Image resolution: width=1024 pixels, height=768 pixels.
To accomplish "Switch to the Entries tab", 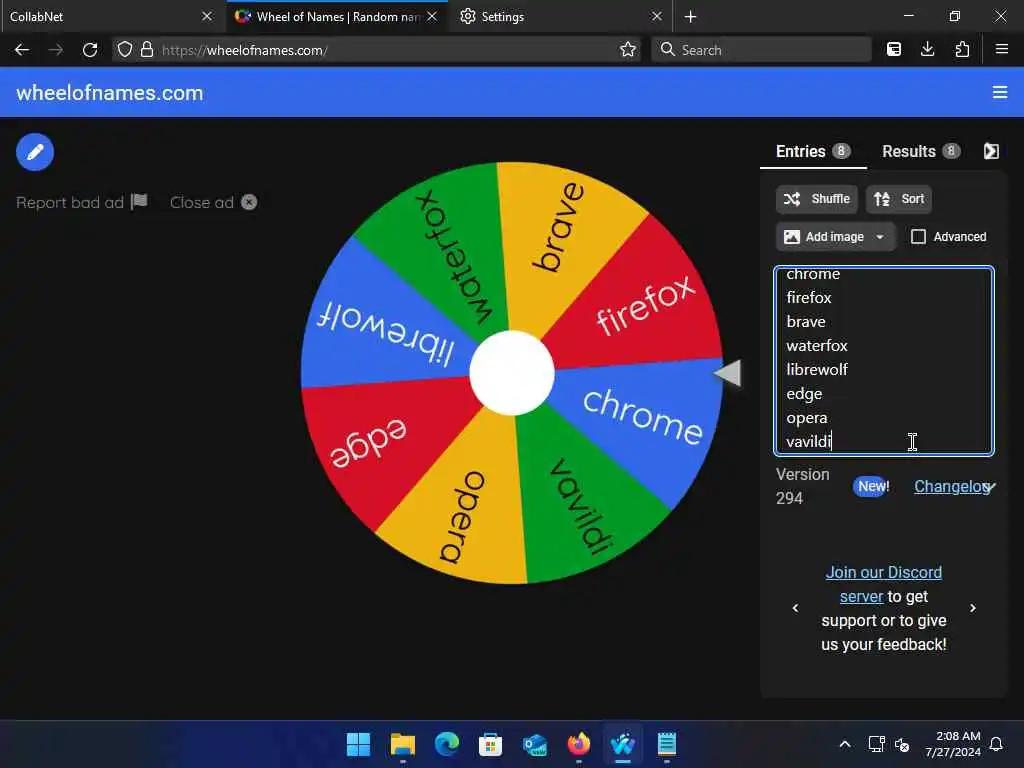I will 813,152.
